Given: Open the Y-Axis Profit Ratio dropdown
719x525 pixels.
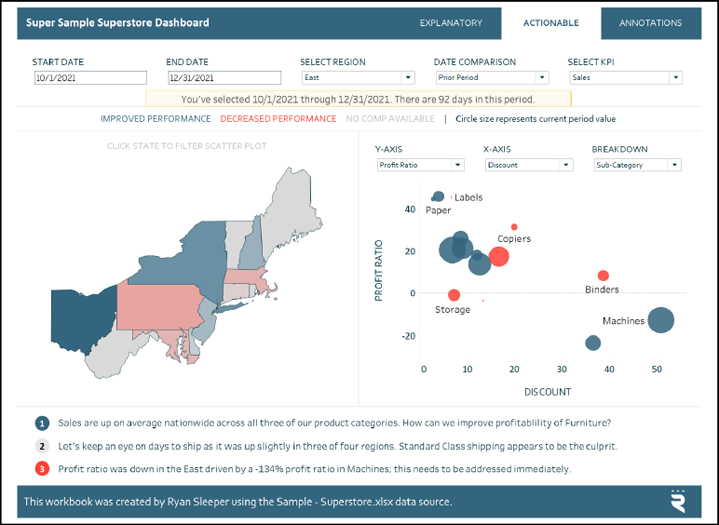Looking at the screenshot, I should click(420, 165).
